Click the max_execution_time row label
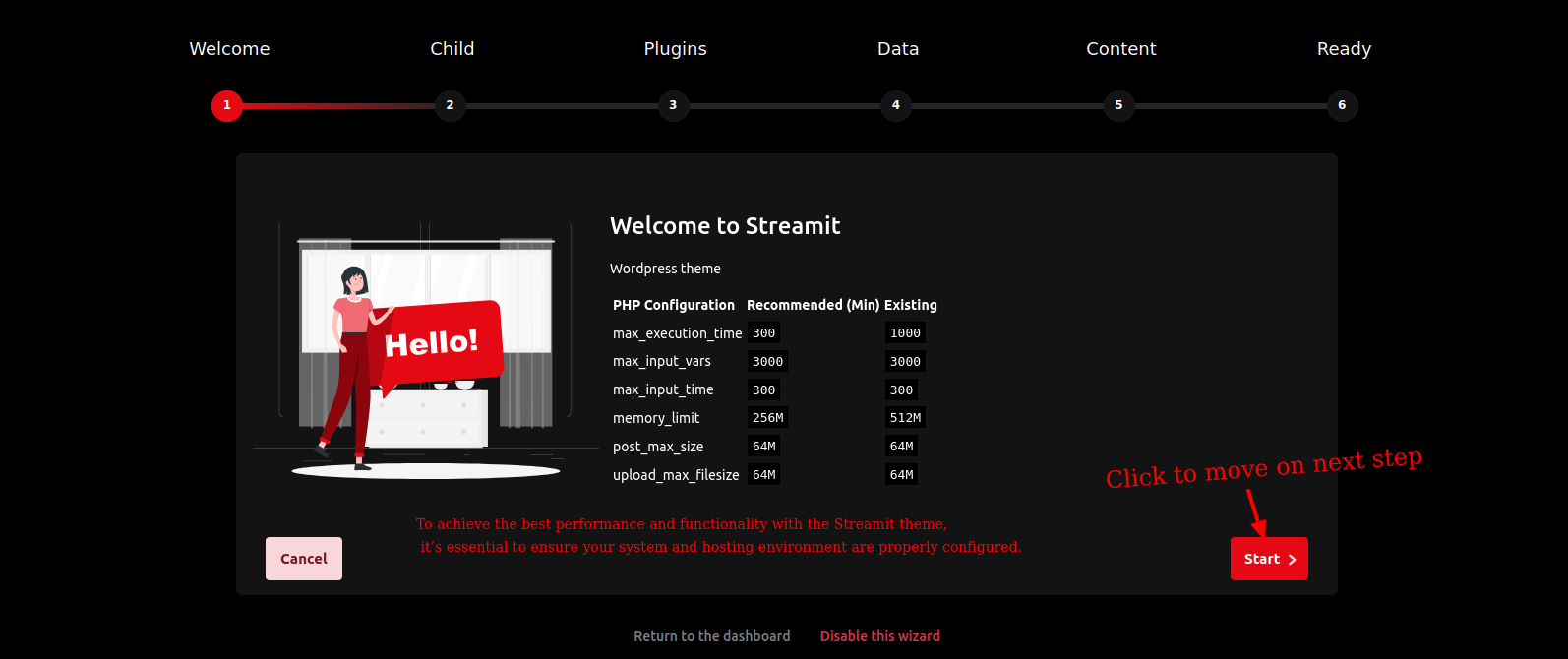The height and width of the screenshot is (659, 1568). coord(678,333)
